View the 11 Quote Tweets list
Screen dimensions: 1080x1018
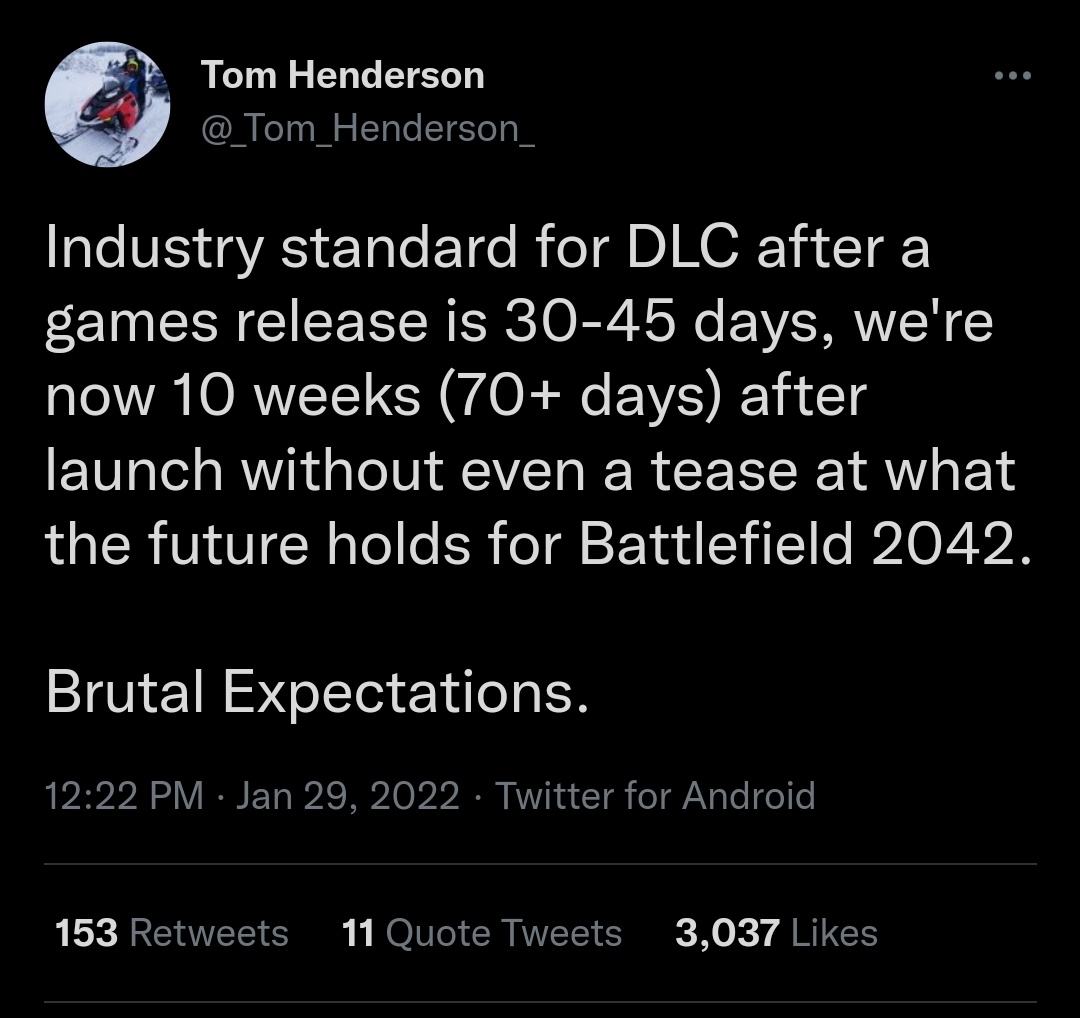[x=481, y=933]
